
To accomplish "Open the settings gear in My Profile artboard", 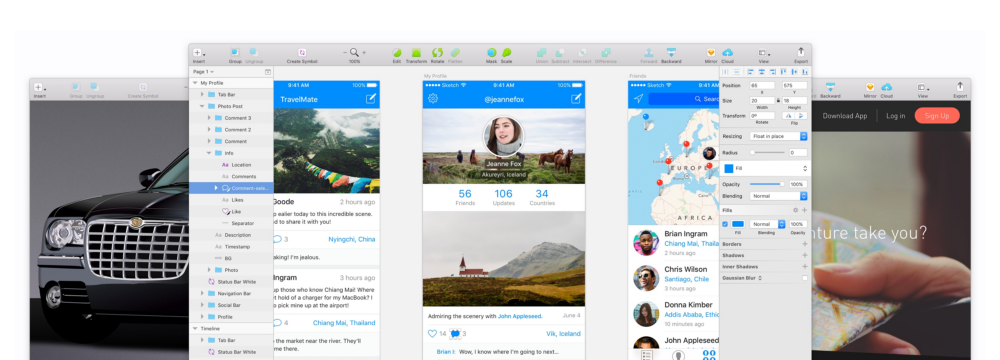I will [433, 98].
